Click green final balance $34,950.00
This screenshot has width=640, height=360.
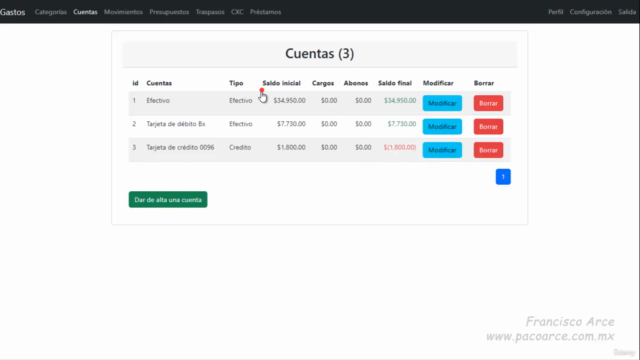coord(400,100)
